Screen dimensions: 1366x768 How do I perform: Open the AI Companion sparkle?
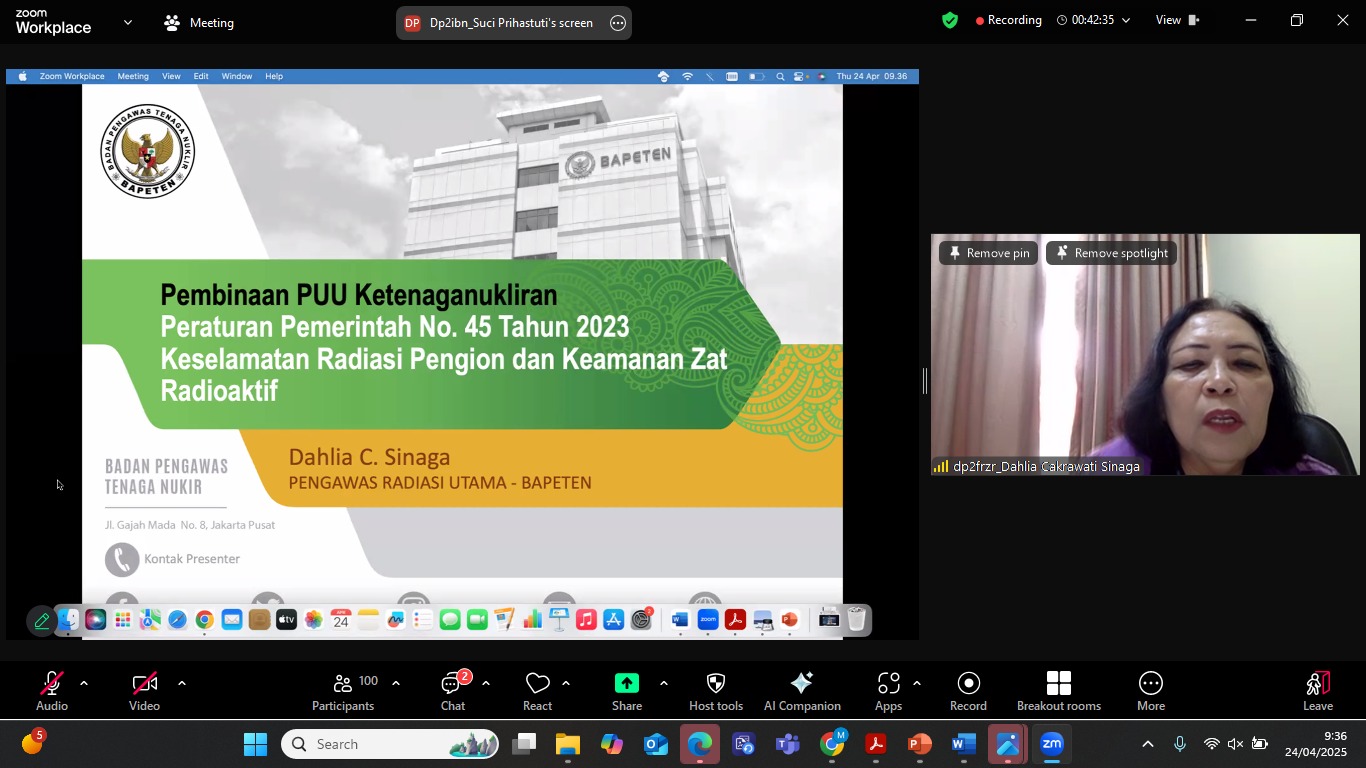(802, 683)
